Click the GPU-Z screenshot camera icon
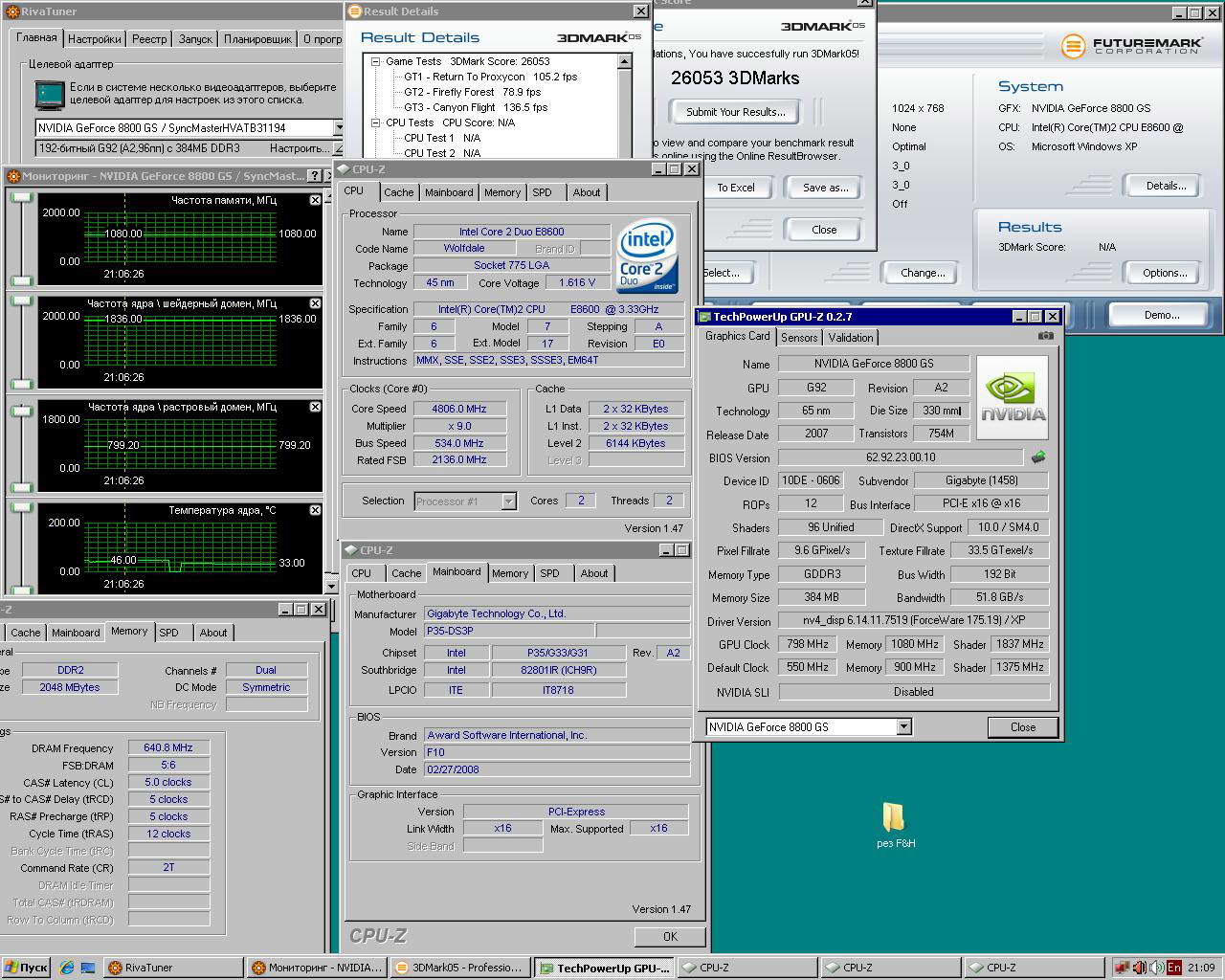Screen dimensions: 1225x980 (x=1045, y=336)
